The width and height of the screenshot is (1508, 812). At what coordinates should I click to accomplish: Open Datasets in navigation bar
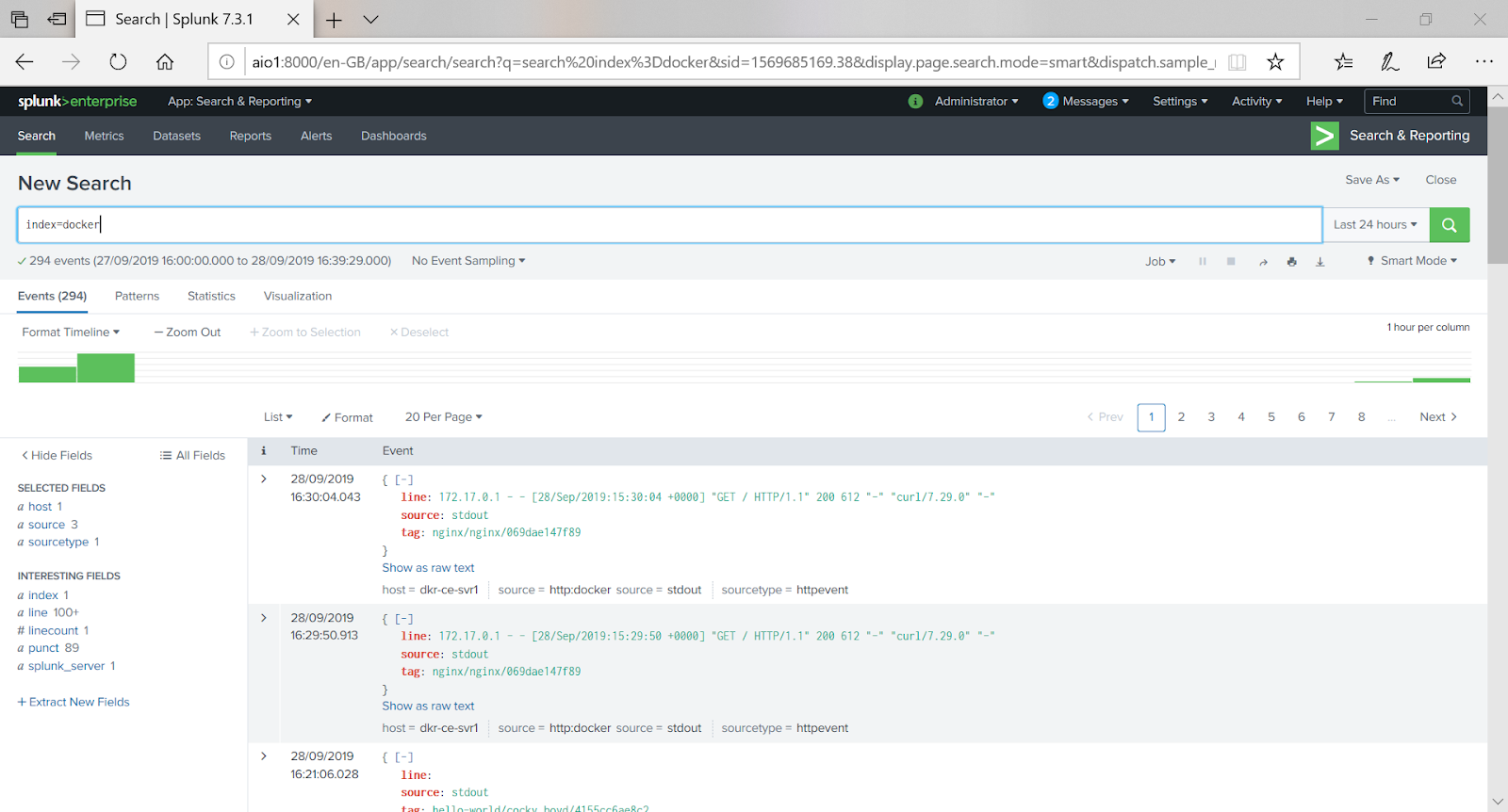(x=177, y=136)
